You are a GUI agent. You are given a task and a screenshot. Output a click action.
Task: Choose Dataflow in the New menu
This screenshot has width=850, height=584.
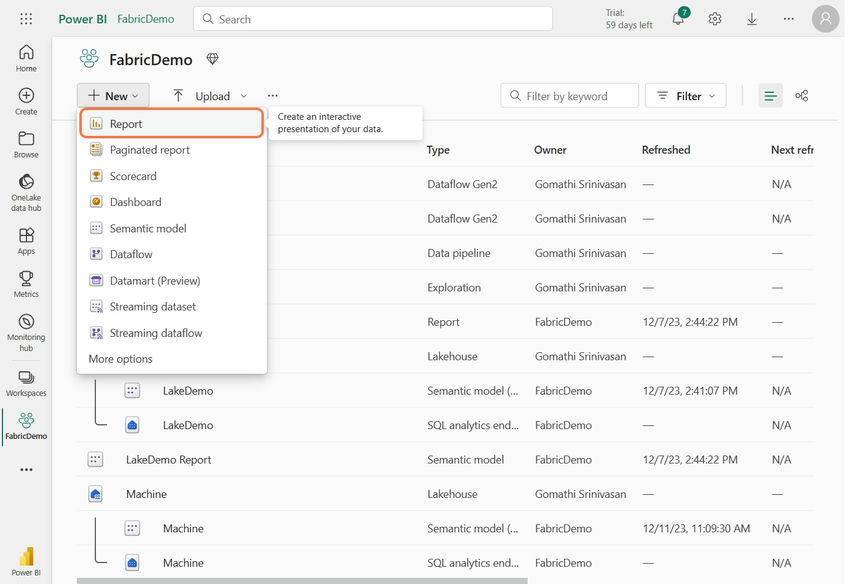[x=131, y=254]
